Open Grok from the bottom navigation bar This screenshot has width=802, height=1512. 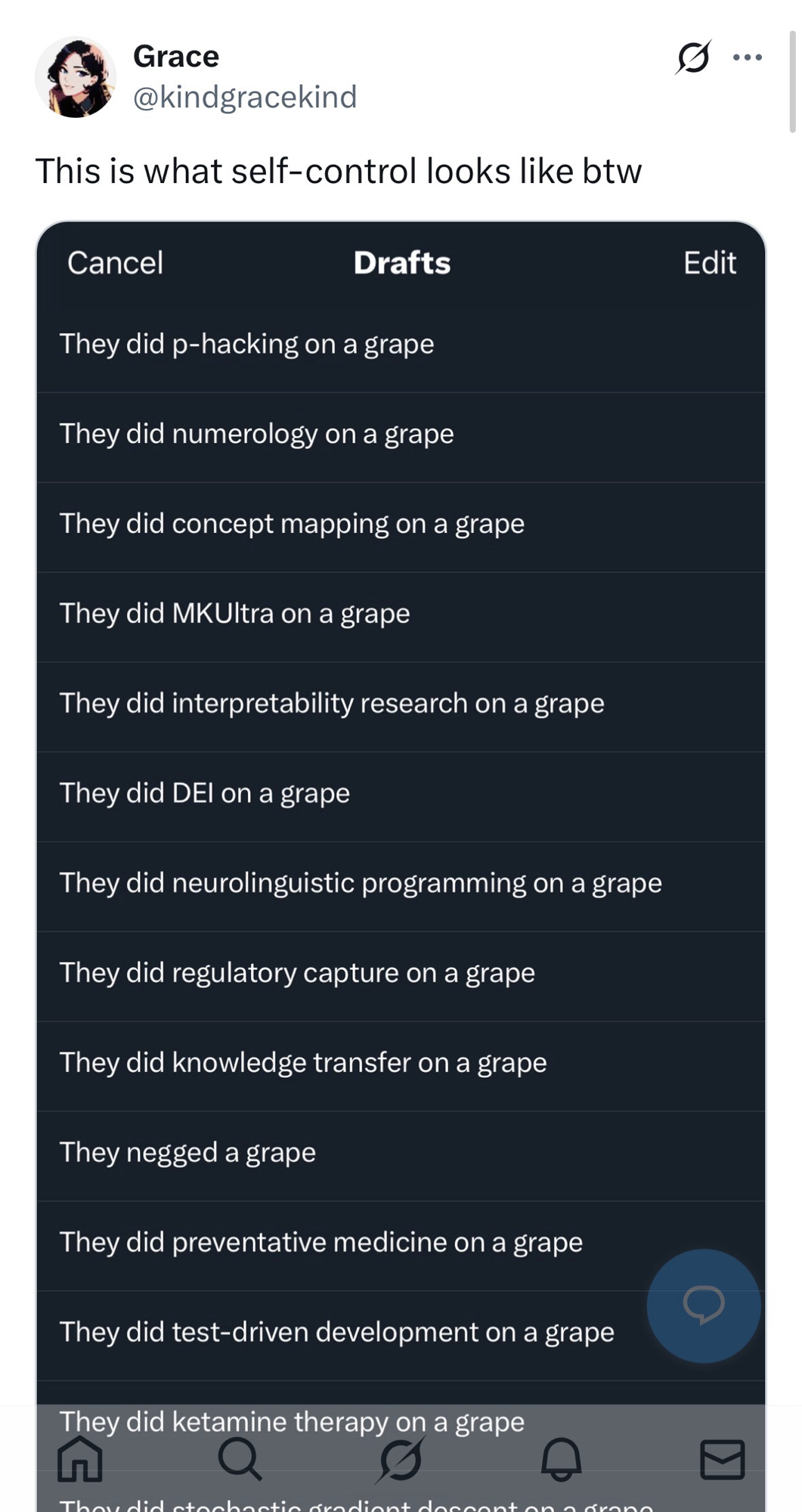[x=401, y=1458]
